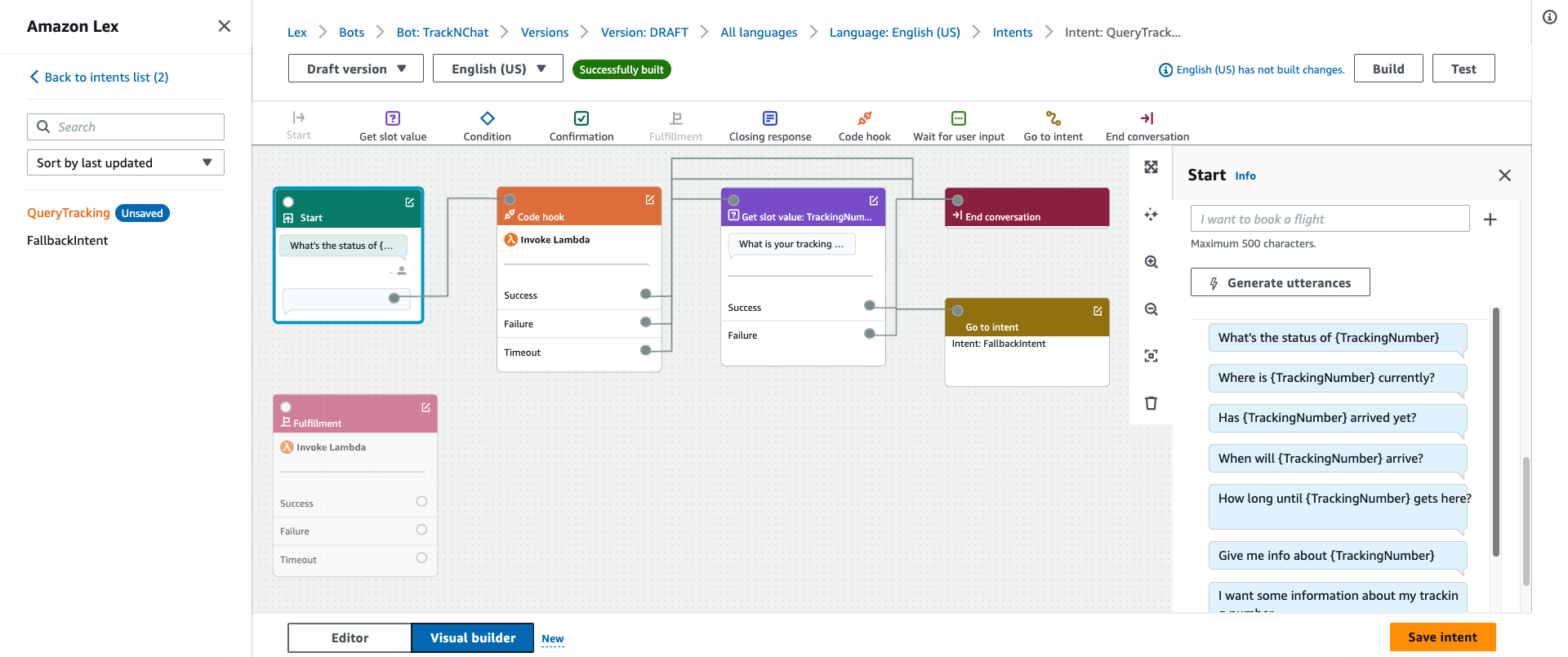Select the Code hook Success output port
Viewport: 1568px width, 657px height.
(x=646, y=294)
